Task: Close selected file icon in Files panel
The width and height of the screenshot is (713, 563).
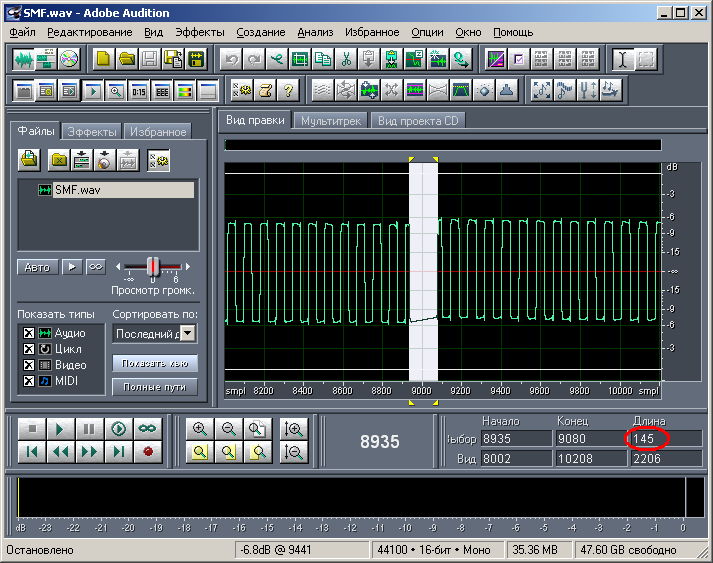Action: [x=59, y=160]
